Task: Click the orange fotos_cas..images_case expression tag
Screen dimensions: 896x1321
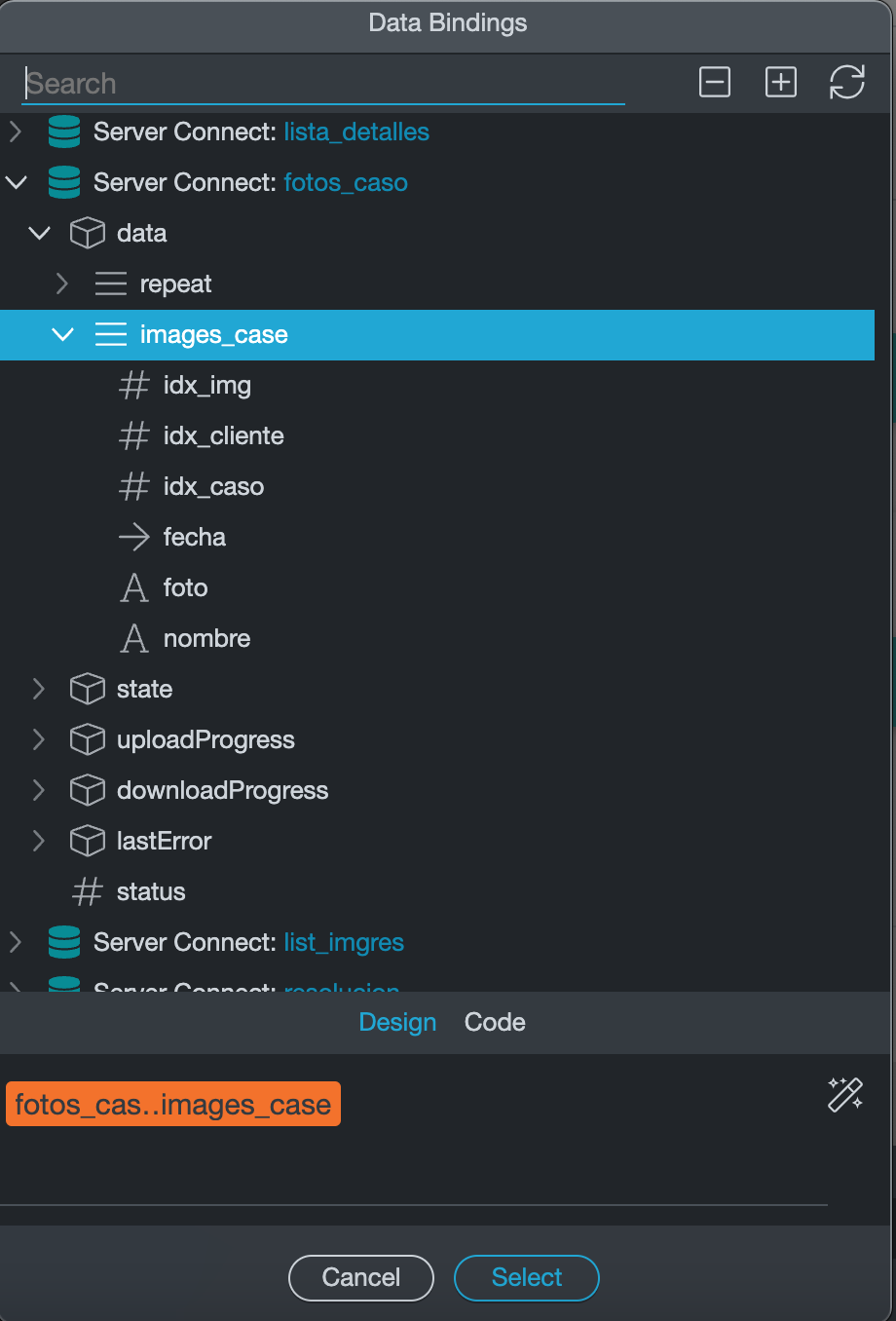Action: point(173,1105)
